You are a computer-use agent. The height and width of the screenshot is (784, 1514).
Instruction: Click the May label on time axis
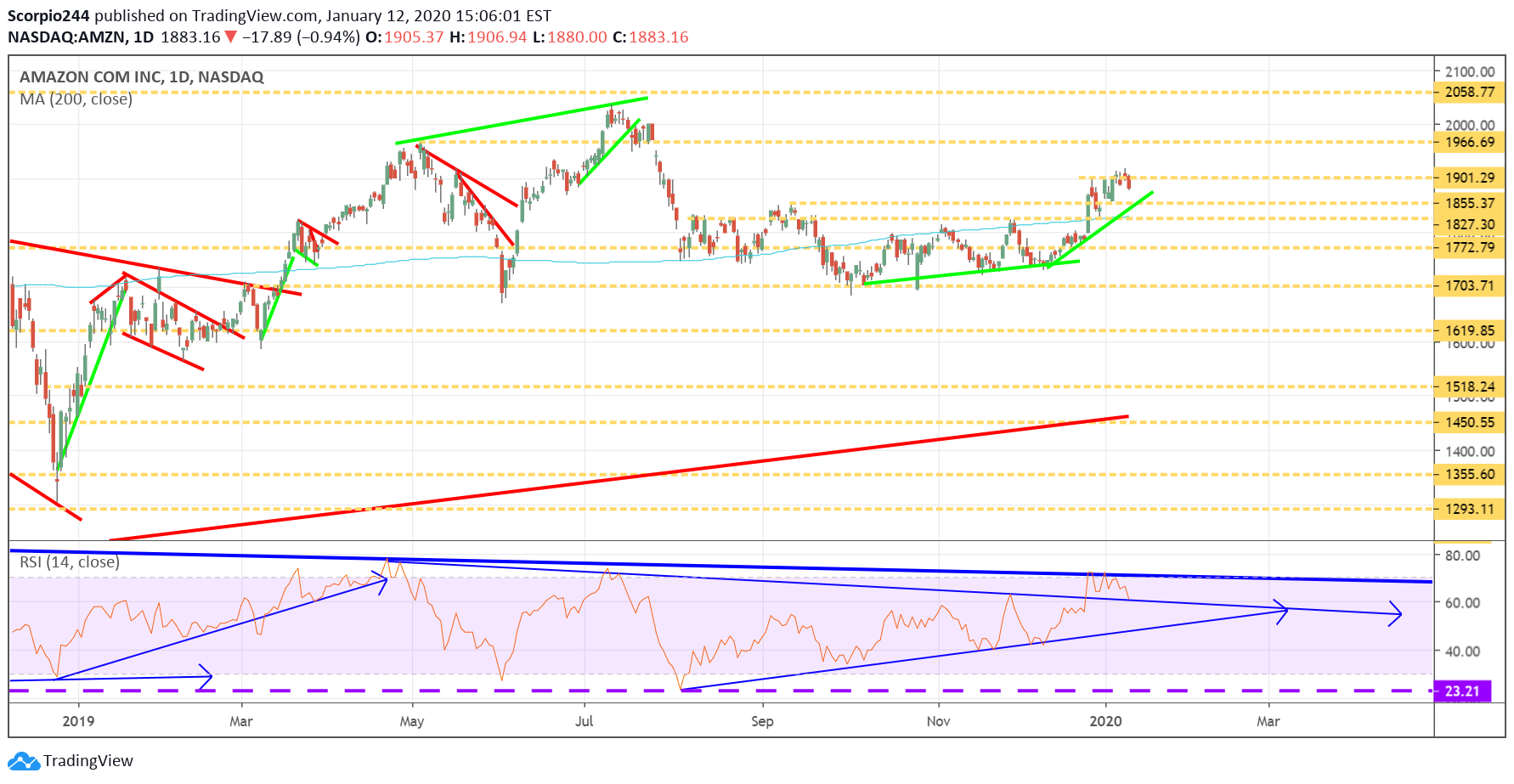(x=412, y=721)
